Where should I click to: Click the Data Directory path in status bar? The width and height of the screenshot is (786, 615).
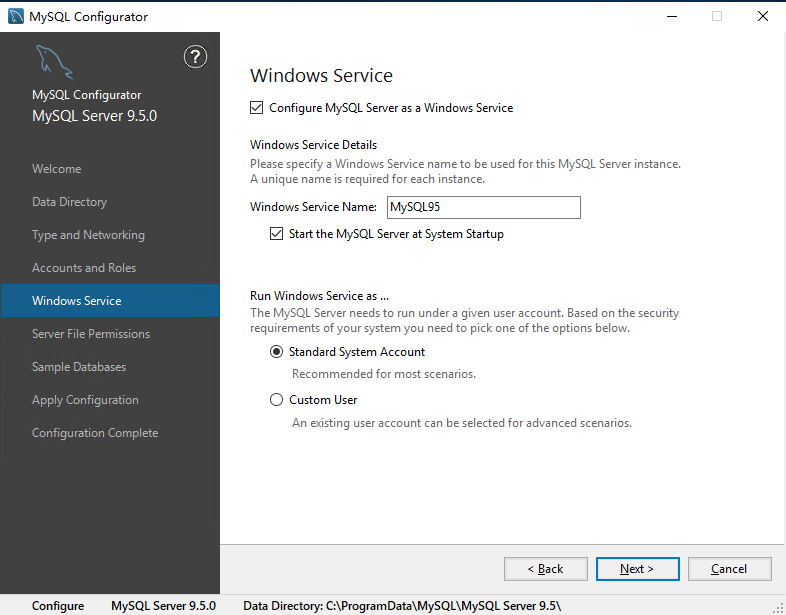pyautogui.click(x=402, y=605)
